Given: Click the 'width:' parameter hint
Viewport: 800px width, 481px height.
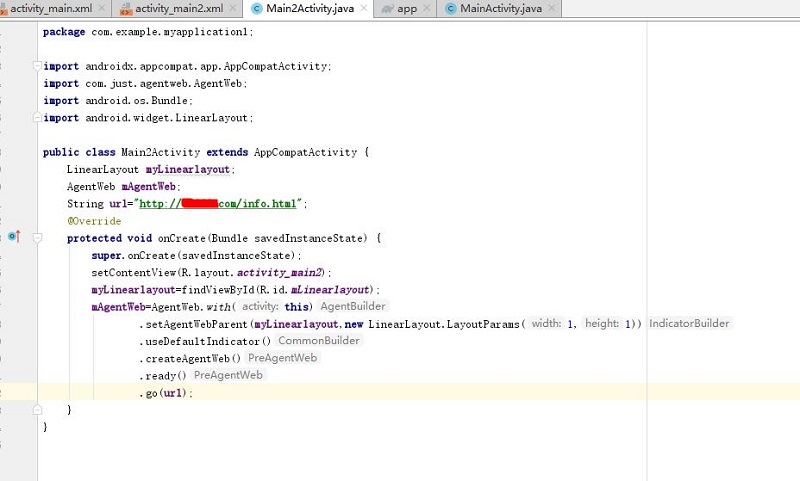Looking at the screenshot, I should tap(546, 323).
